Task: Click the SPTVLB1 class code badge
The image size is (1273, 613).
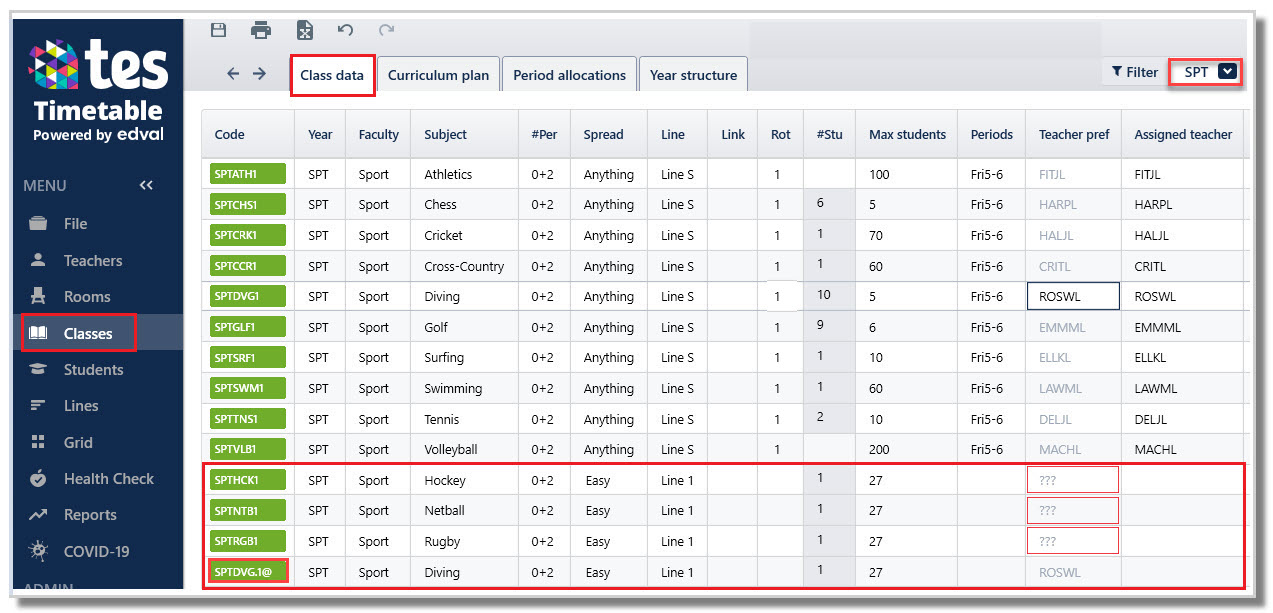Action: [x=248, y=449]
